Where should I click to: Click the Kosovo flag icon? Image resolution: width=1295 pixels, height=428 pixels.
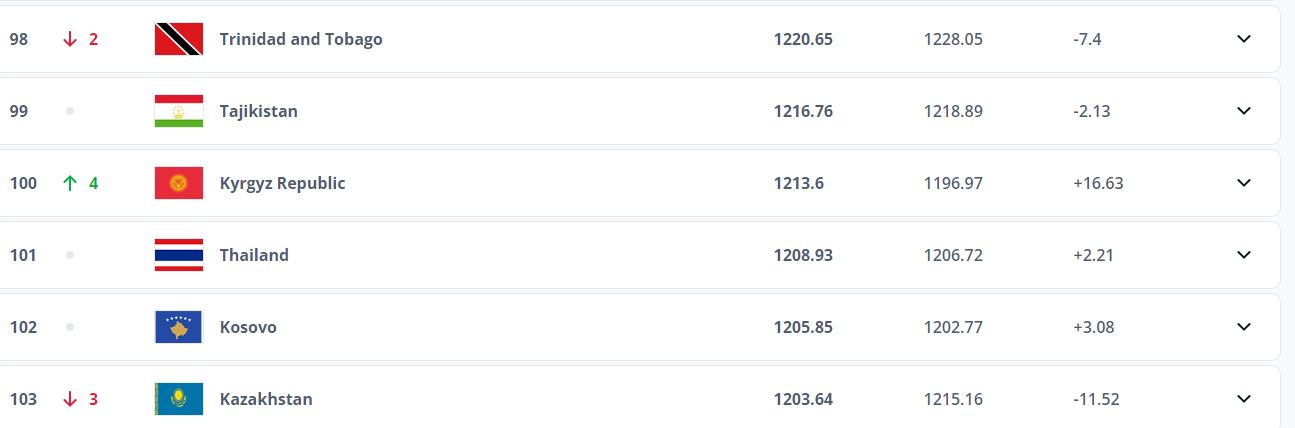(179, 327)
